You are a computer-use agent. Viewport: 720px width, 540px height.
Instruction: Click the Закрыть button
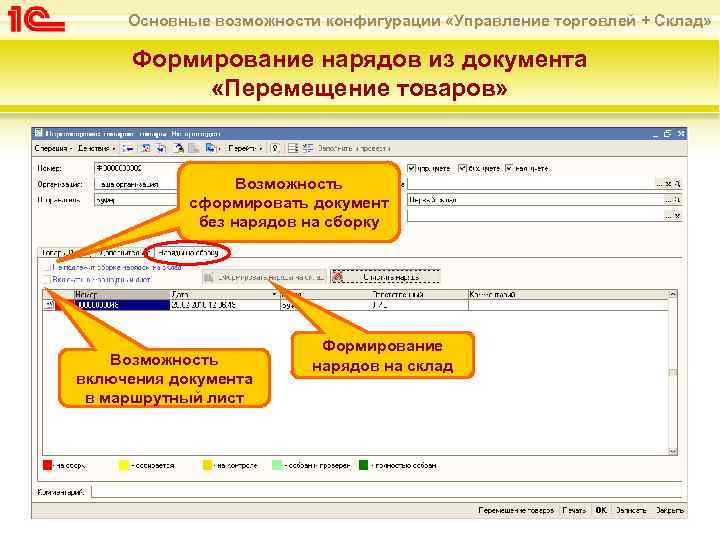coord(669,510)
